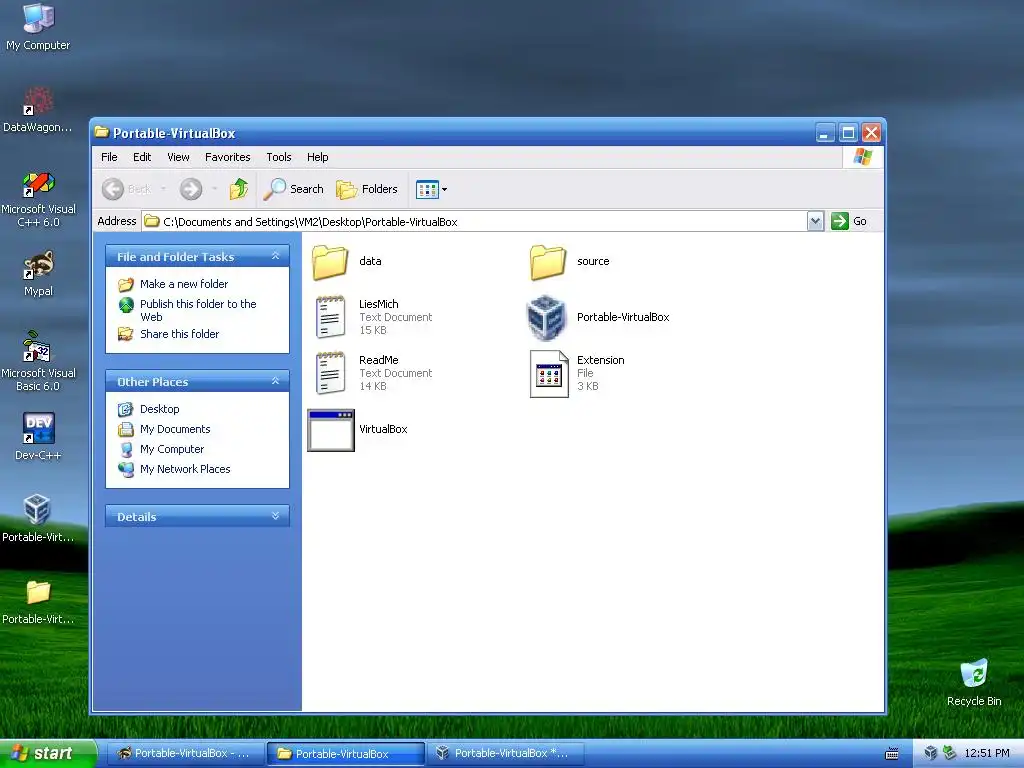Screen dimensions: 1024x768
Task: Click the keyboard icon in the taskbar
Action: [891, 754]
